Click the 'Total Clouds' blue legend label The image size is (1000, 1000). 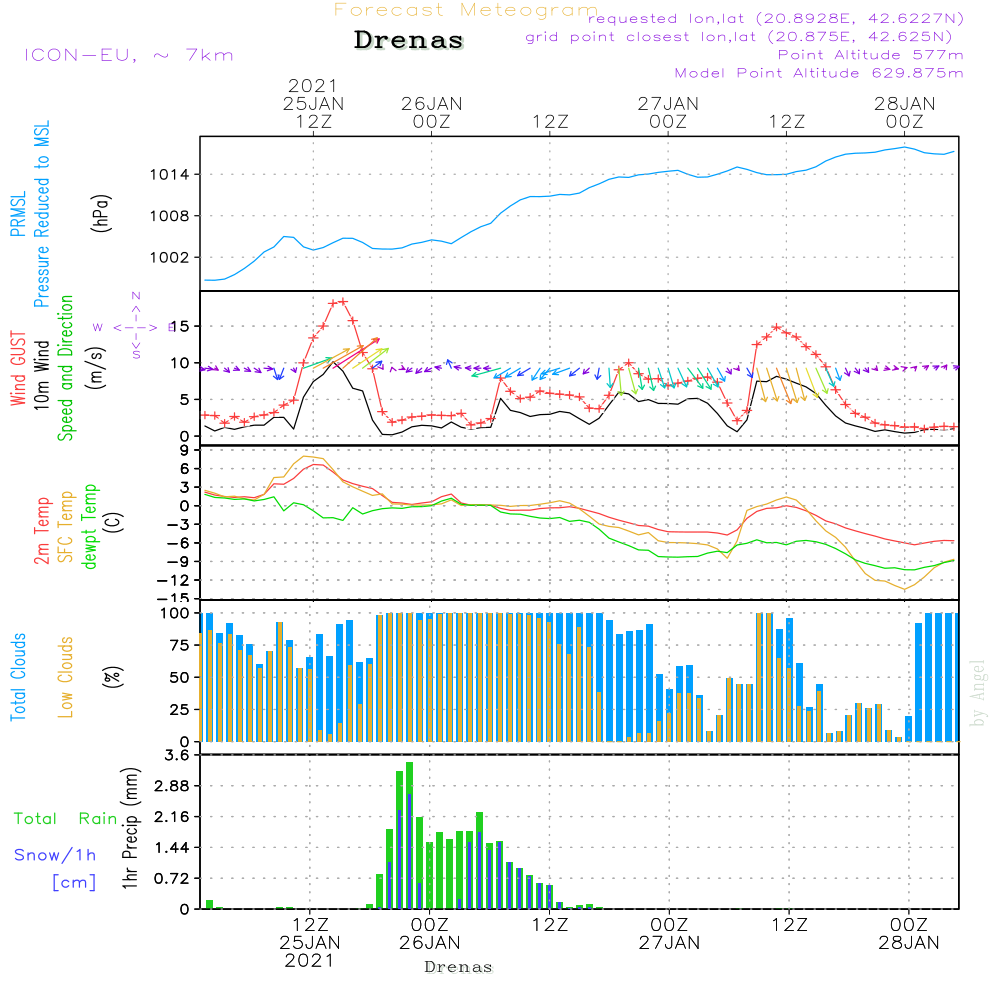[18, 677]
